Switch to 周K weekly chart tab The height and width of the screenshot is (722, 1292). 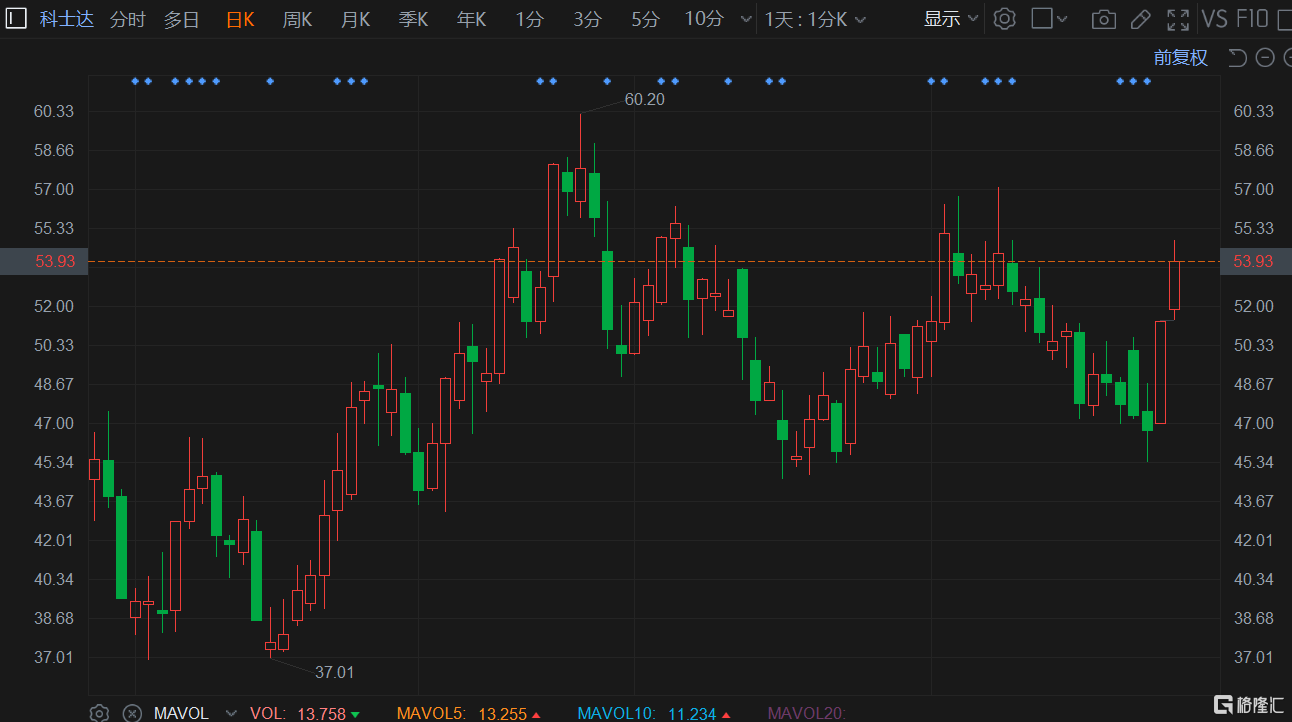297,19
